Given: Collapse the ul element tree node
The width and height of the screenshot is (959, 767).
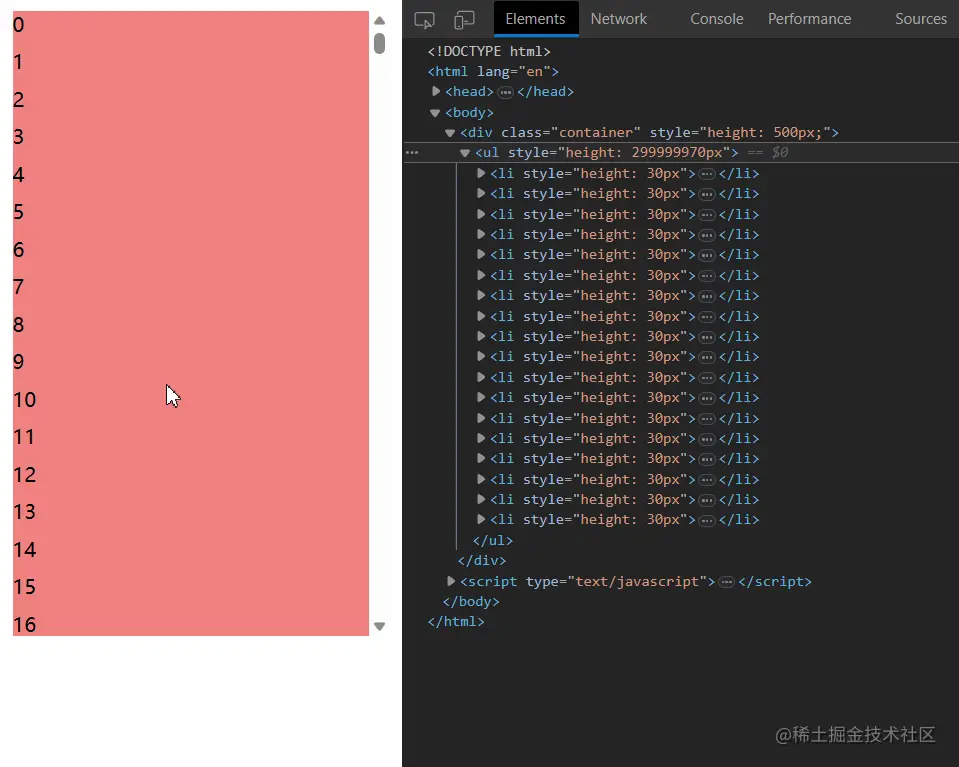Looking at the screenshot, I should point(465,152).
